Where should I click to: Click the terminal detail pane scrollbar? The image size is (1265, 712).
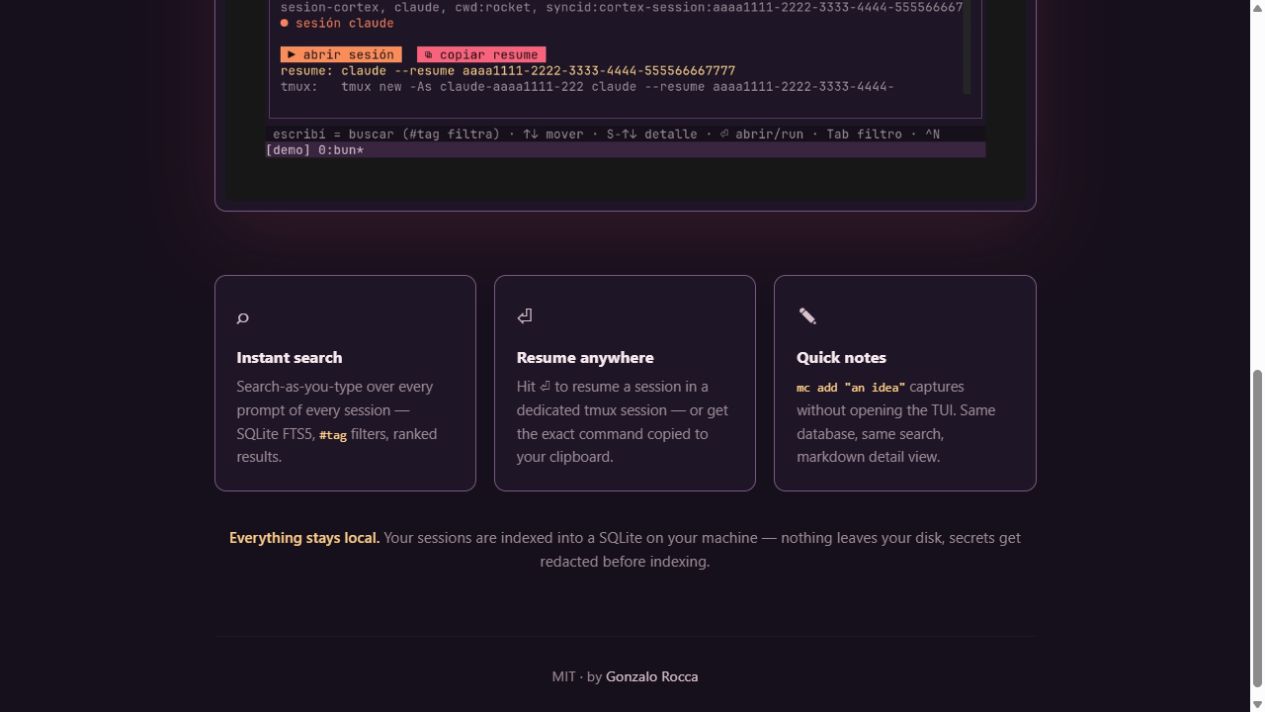(967, 47)
